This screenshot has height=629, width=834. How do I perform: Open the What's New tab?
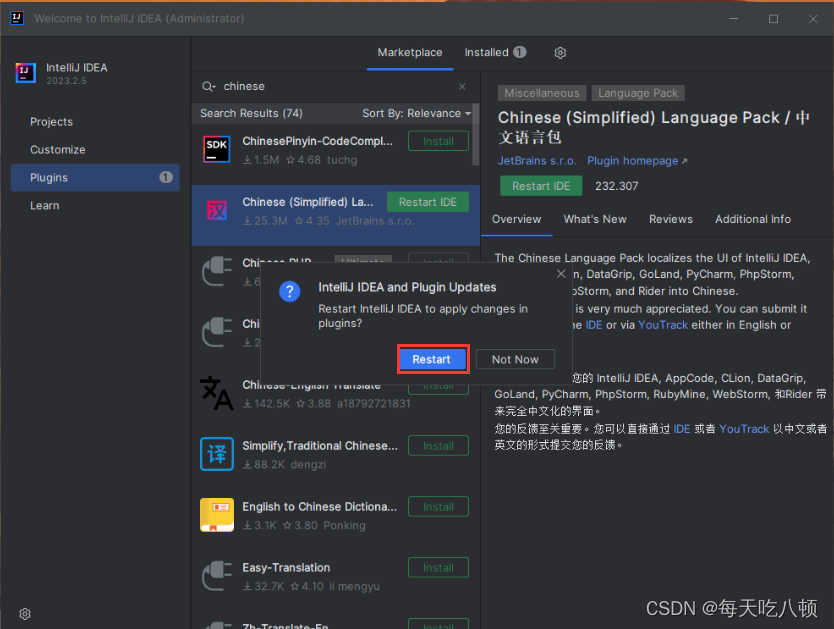coord(595,219)
